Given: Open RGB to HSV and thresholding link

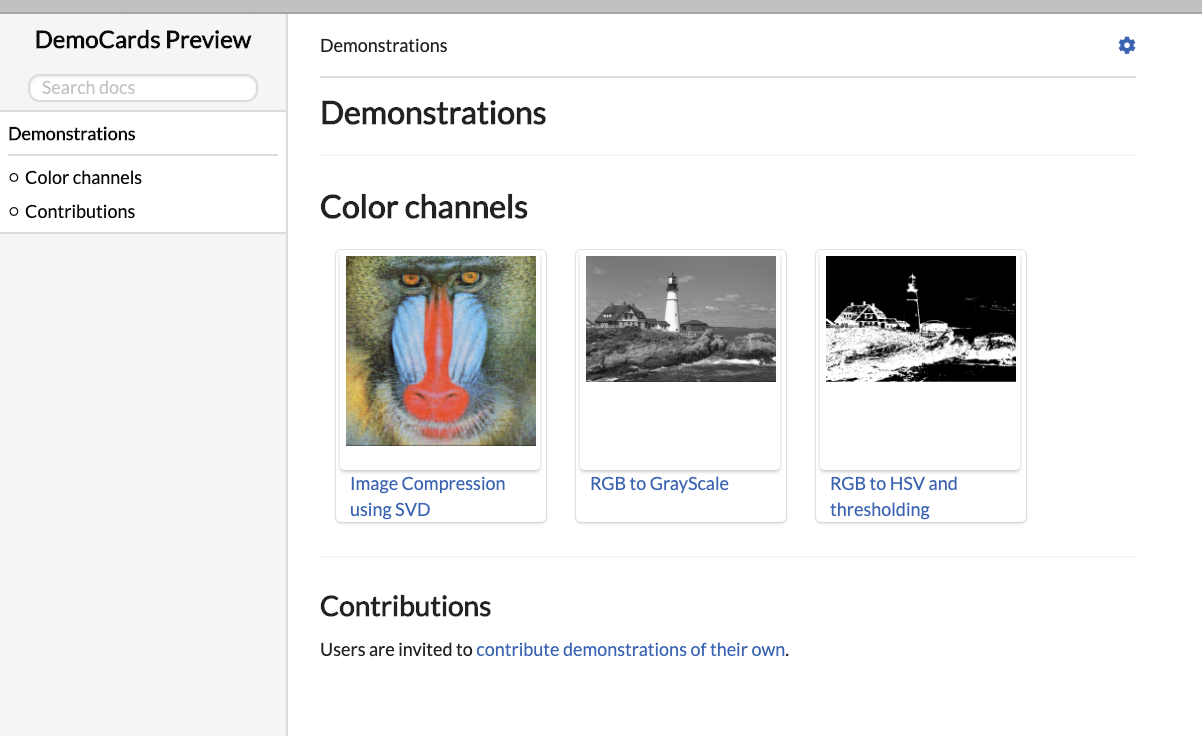Looking at the screenshot, I should coord(894,497).
